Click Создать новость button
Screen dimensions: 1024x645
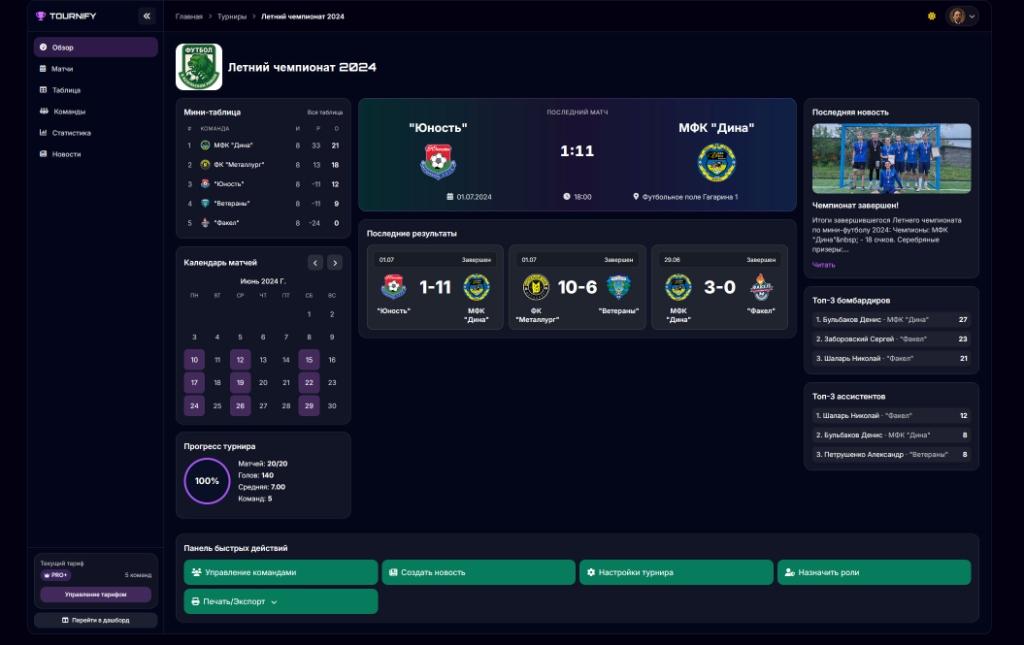point(479,573)
